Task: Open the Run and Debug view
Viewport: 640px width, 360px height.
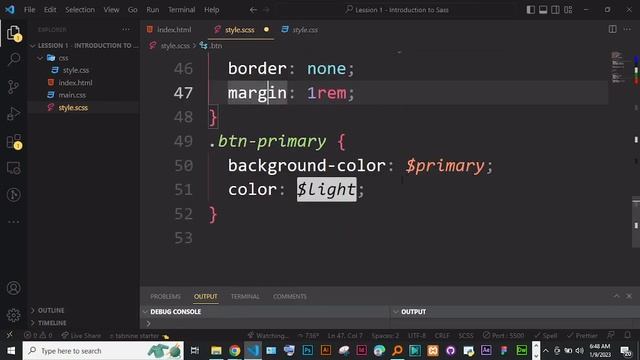Action: click(13, 114)
